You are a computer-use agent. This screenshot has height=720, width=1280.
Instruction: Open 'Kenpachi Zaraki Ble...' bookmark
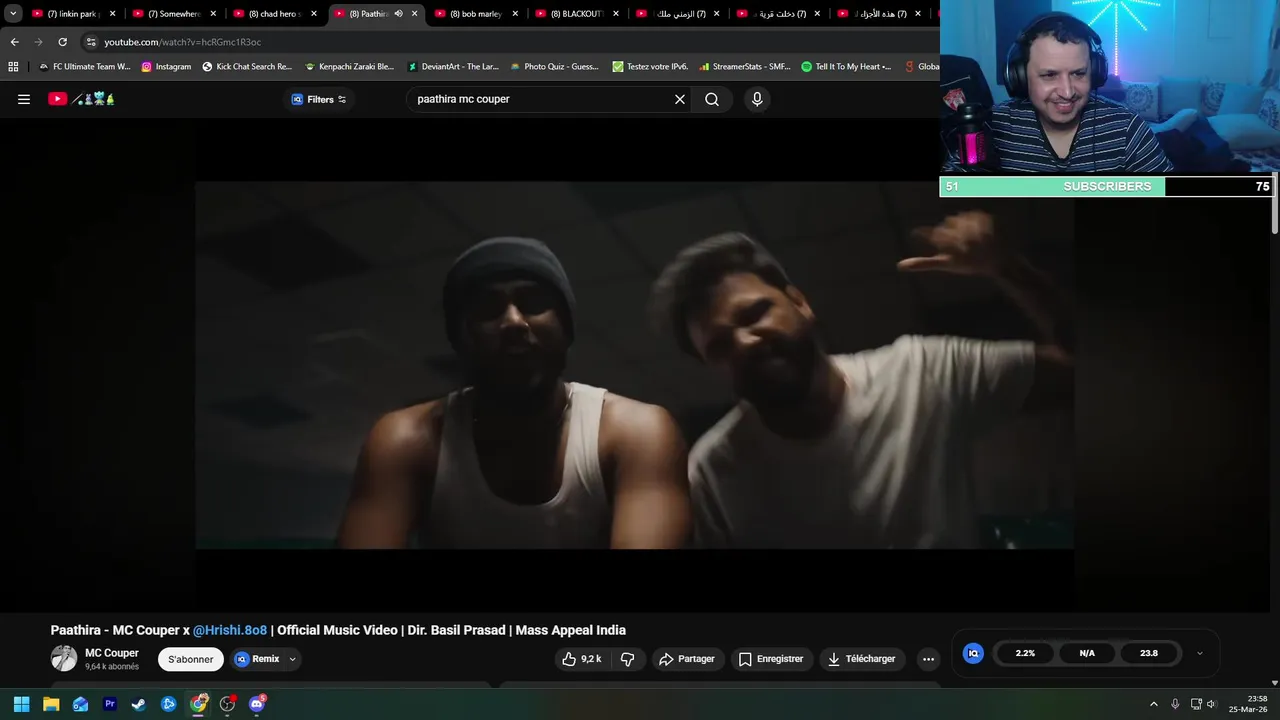(x=350, y=67)
